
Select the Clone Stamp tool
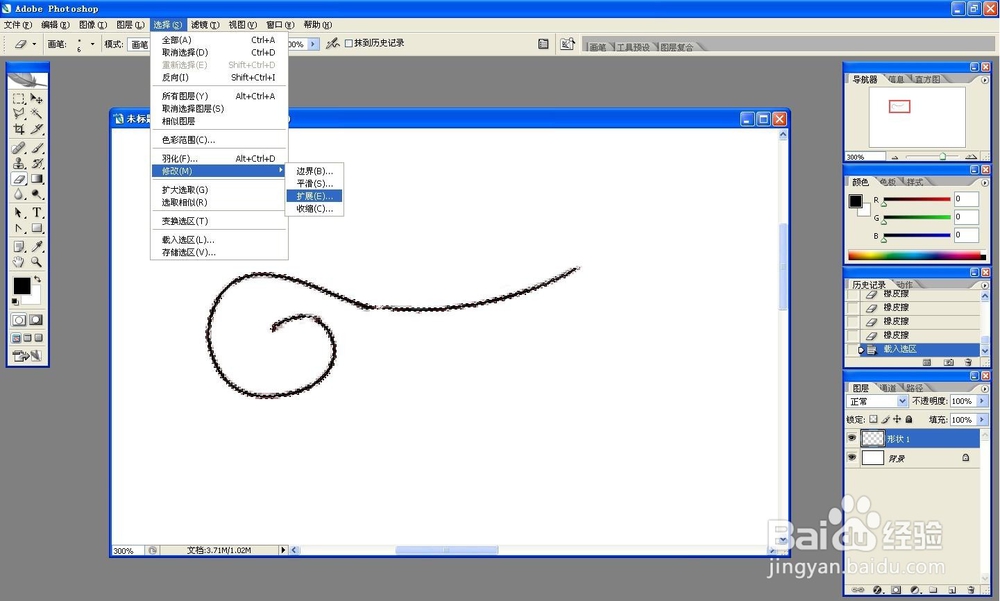(19, 163)
